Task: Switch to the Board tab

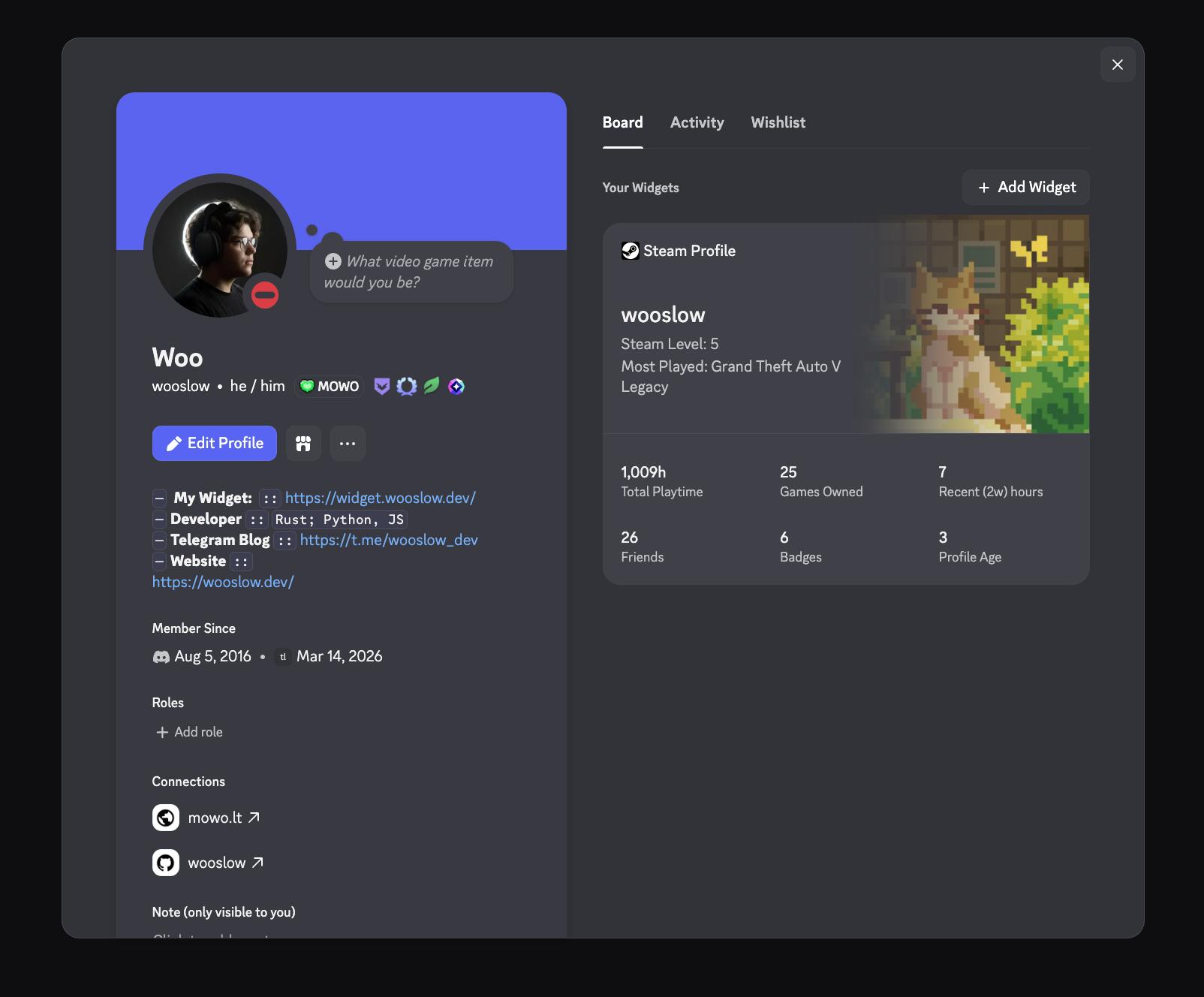Action: [622, 122]
